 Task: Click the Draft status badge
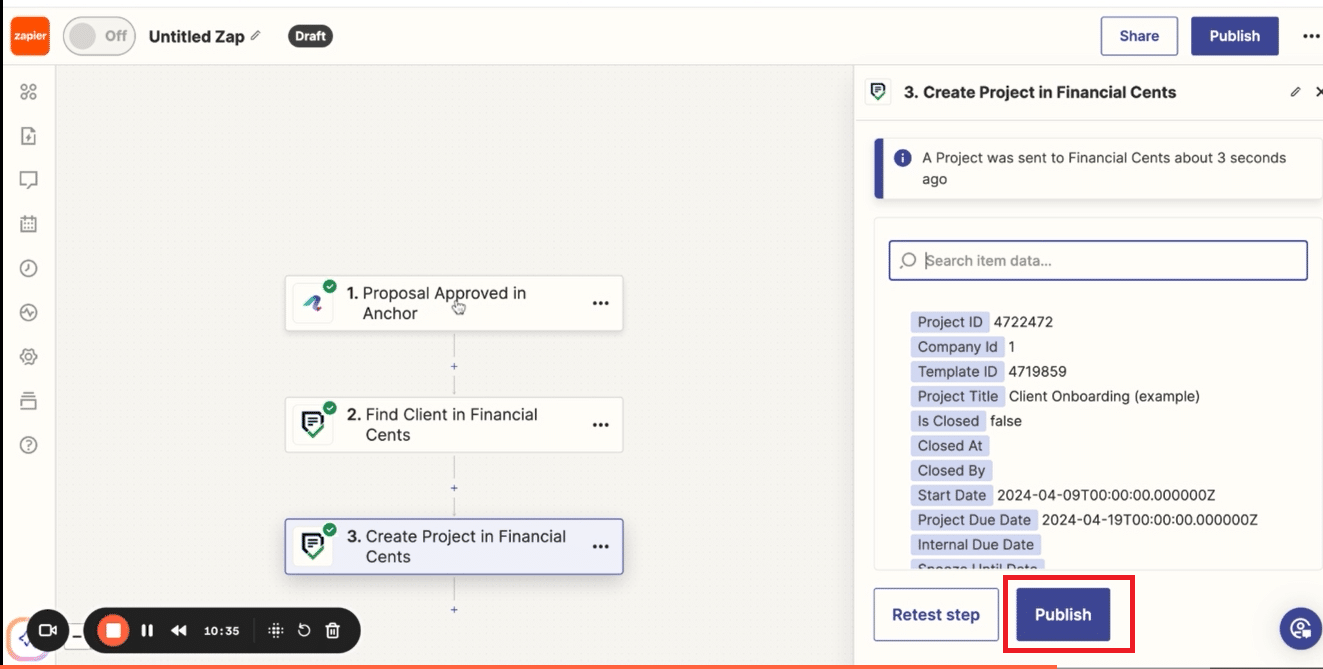(310, 36)
